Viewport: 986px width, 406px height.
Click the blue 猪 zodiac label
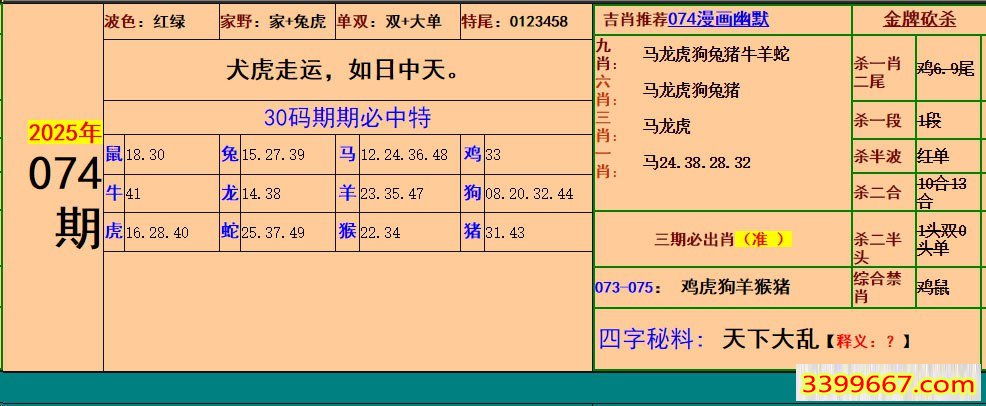(472, 231)
